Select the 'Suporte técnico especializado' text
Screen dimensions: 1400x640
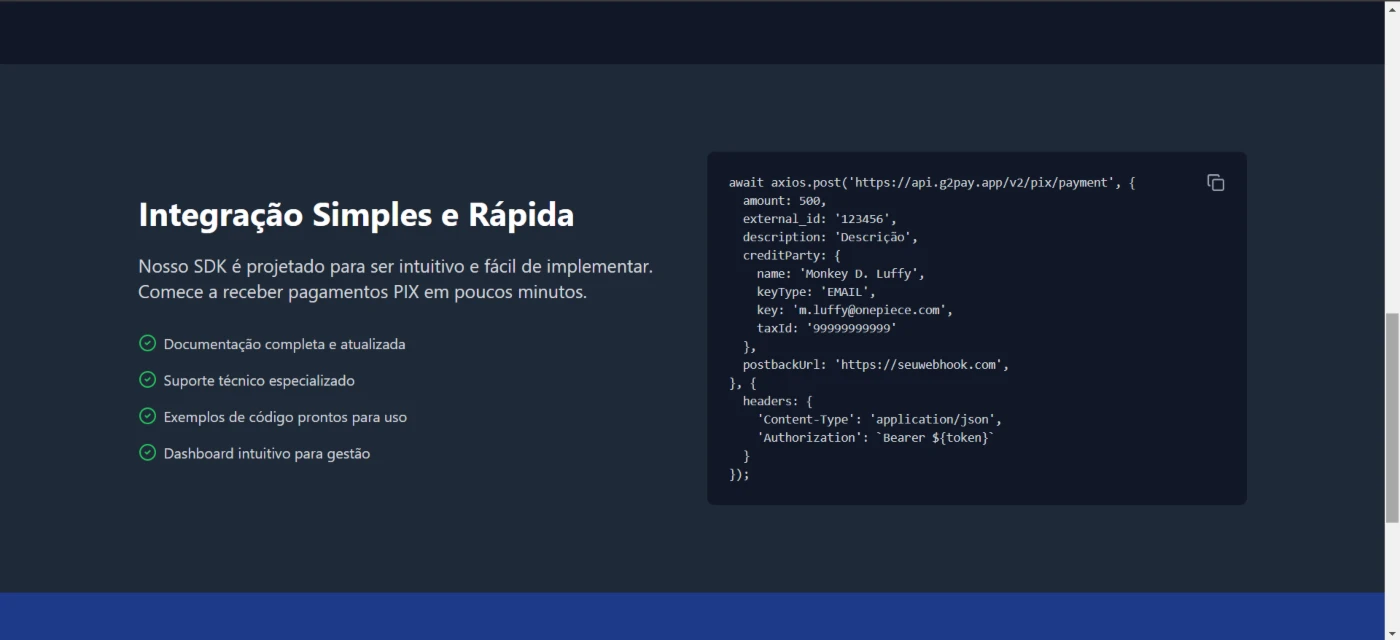pyautogui.click(x=259, y=381)
